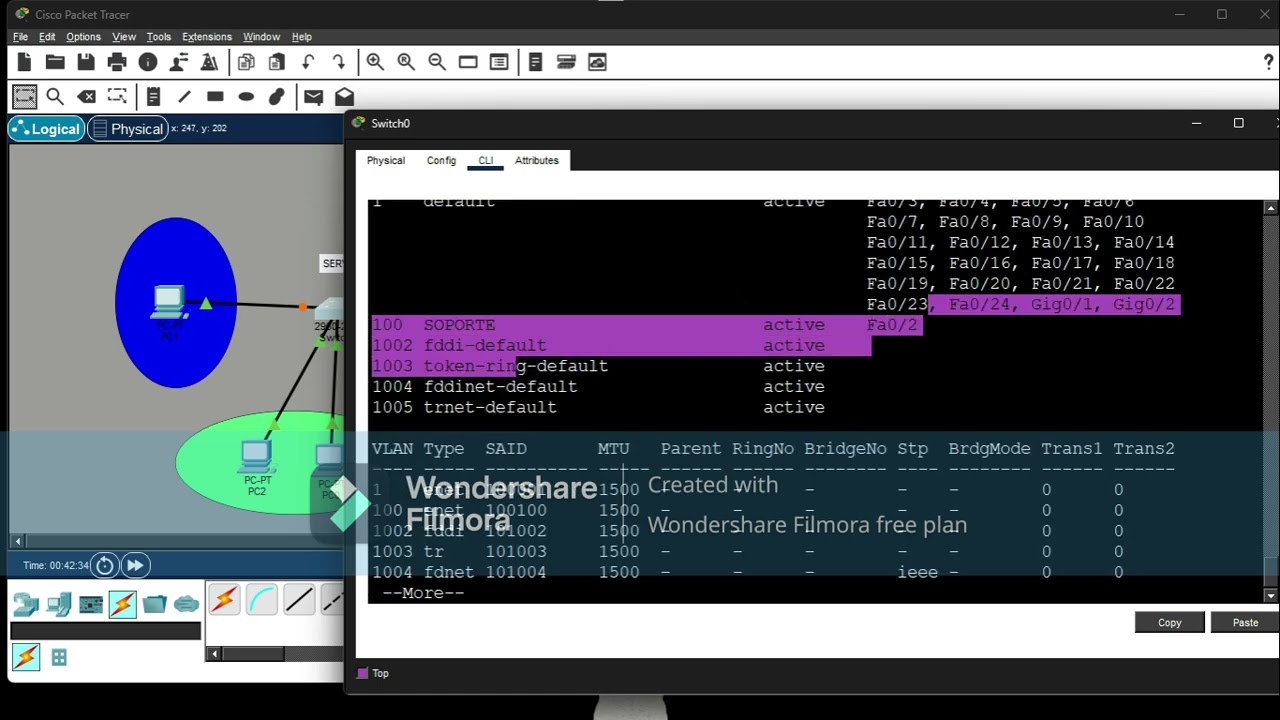The height and width of the screenshot is (720, 1280).
Task: Choose the Inspect magnifier tool
Action: coord(55,96)
